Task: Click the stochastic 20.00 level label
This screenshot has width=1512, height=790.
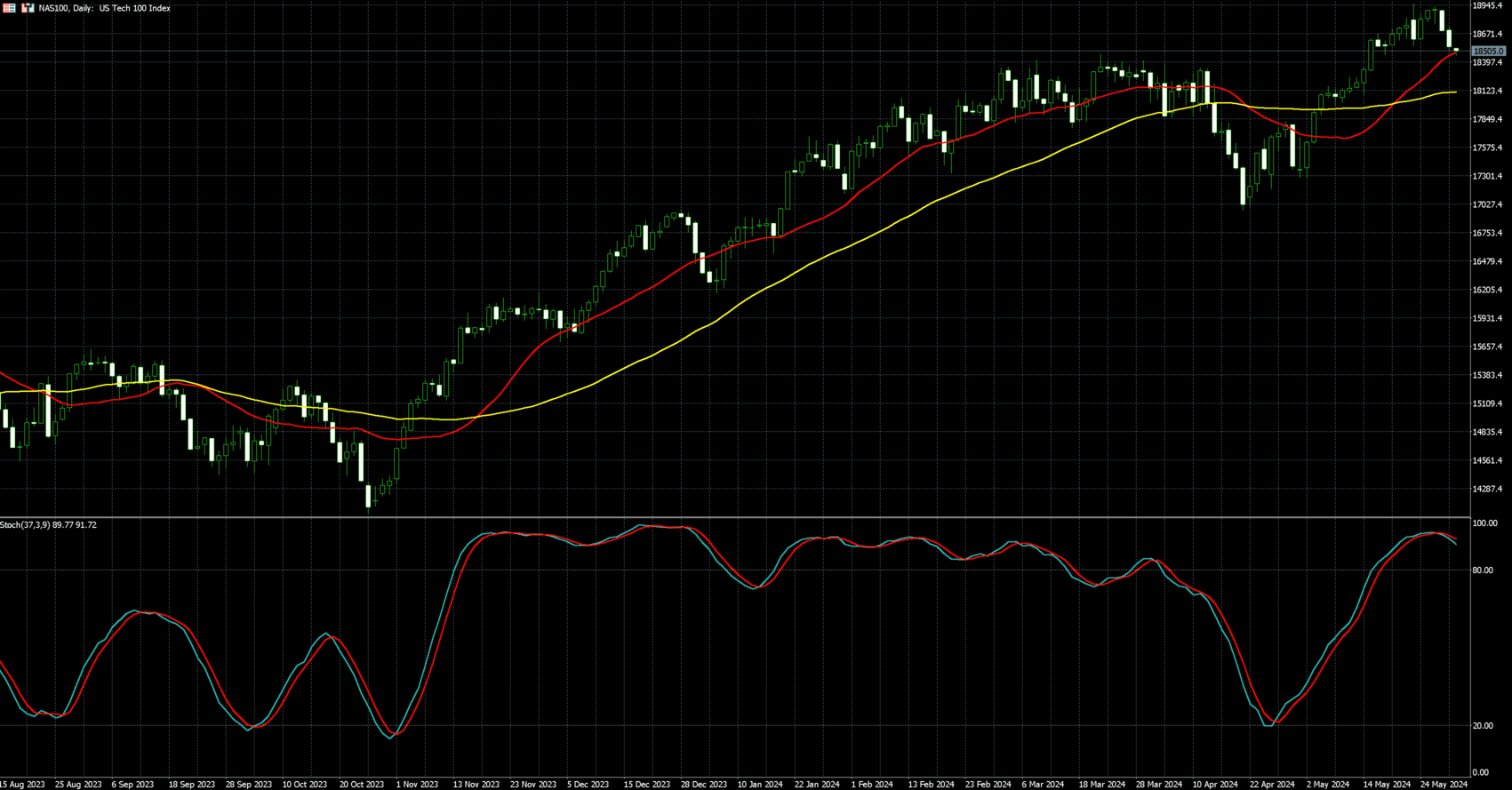Action: click(x=1483, y=726)
